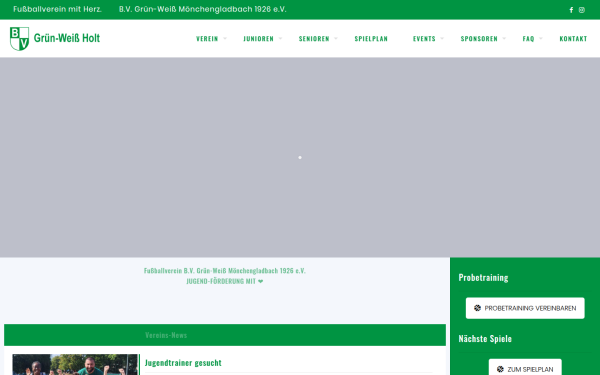
Task: Click the Nächste Spiele sidebar heading
Action: point(485,339)
